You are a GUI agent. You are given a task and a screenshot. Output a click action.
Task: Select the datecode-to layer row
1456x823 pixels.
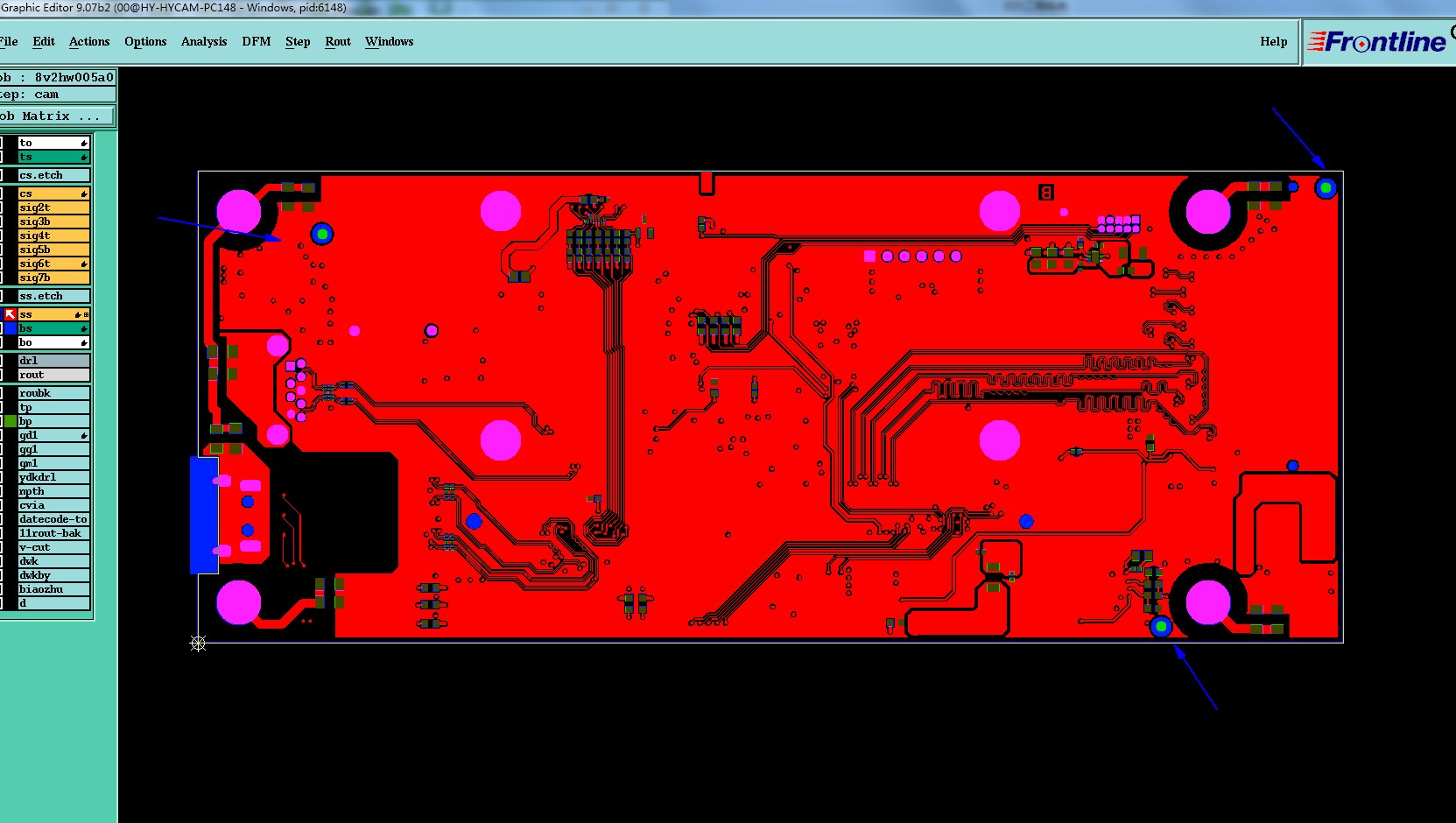(54, 519)
